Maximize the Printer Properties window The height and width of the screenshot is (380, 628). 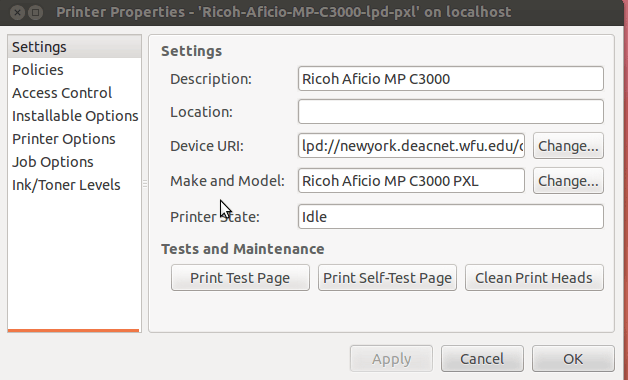36,12
